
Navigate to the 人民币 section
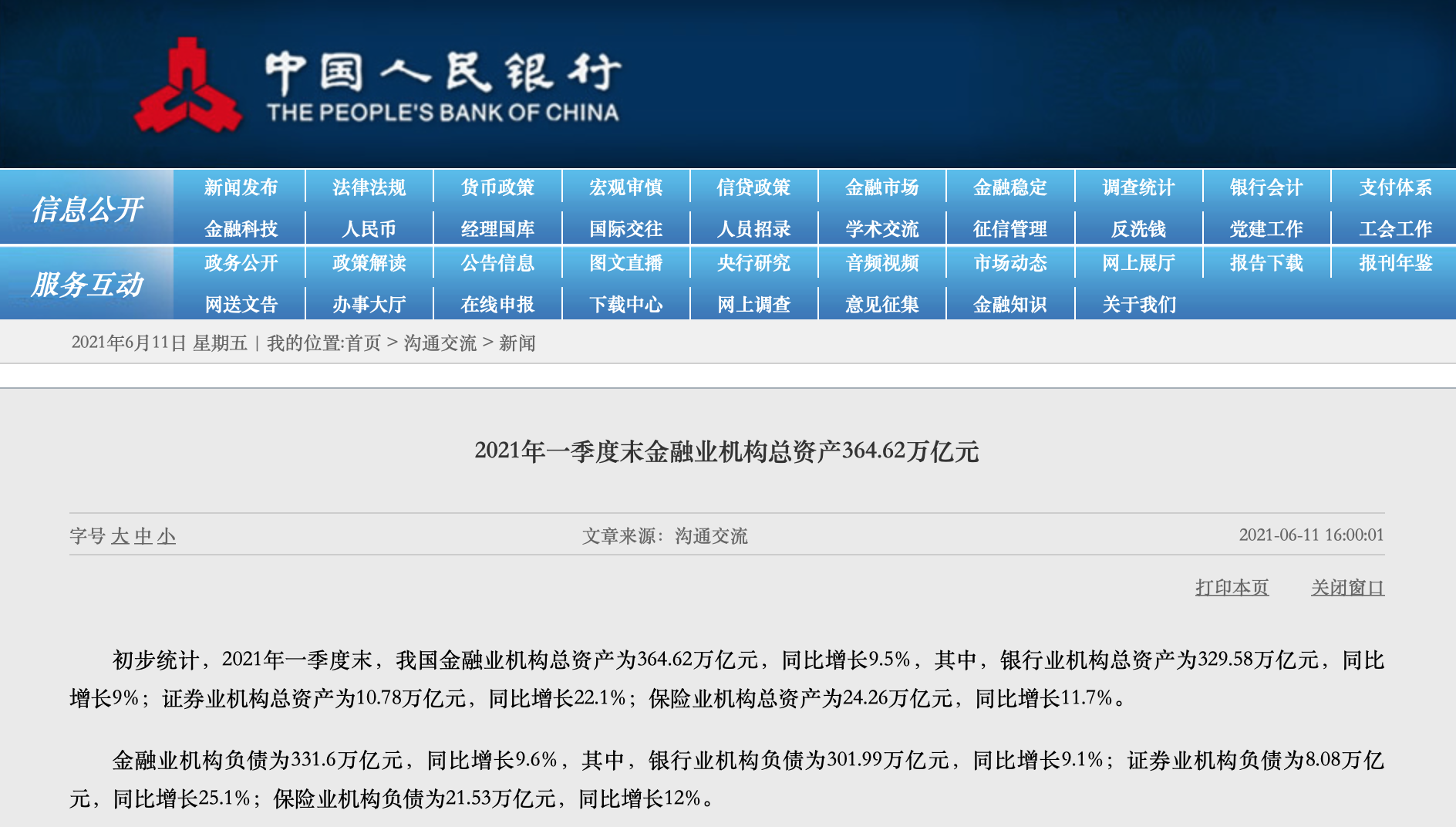(x=369, y=229)
